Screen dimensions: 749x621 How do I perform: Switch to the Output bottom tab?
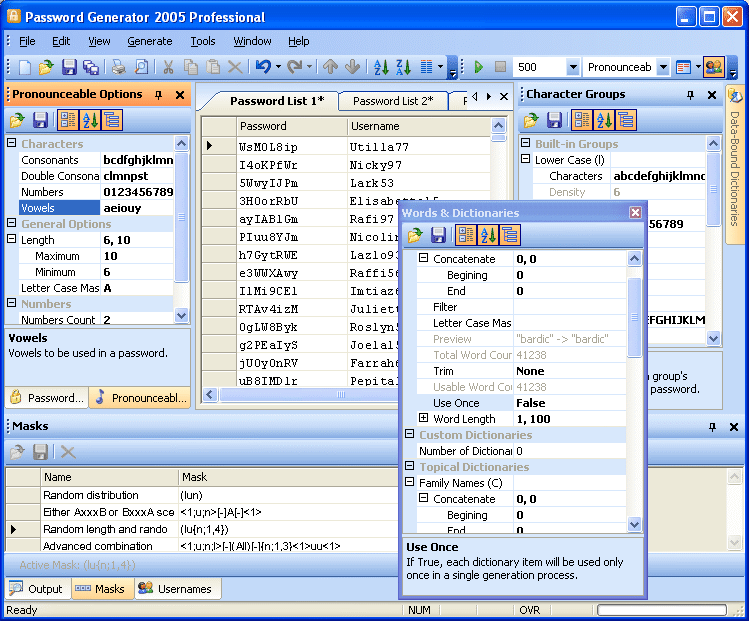tap(37, 589)
